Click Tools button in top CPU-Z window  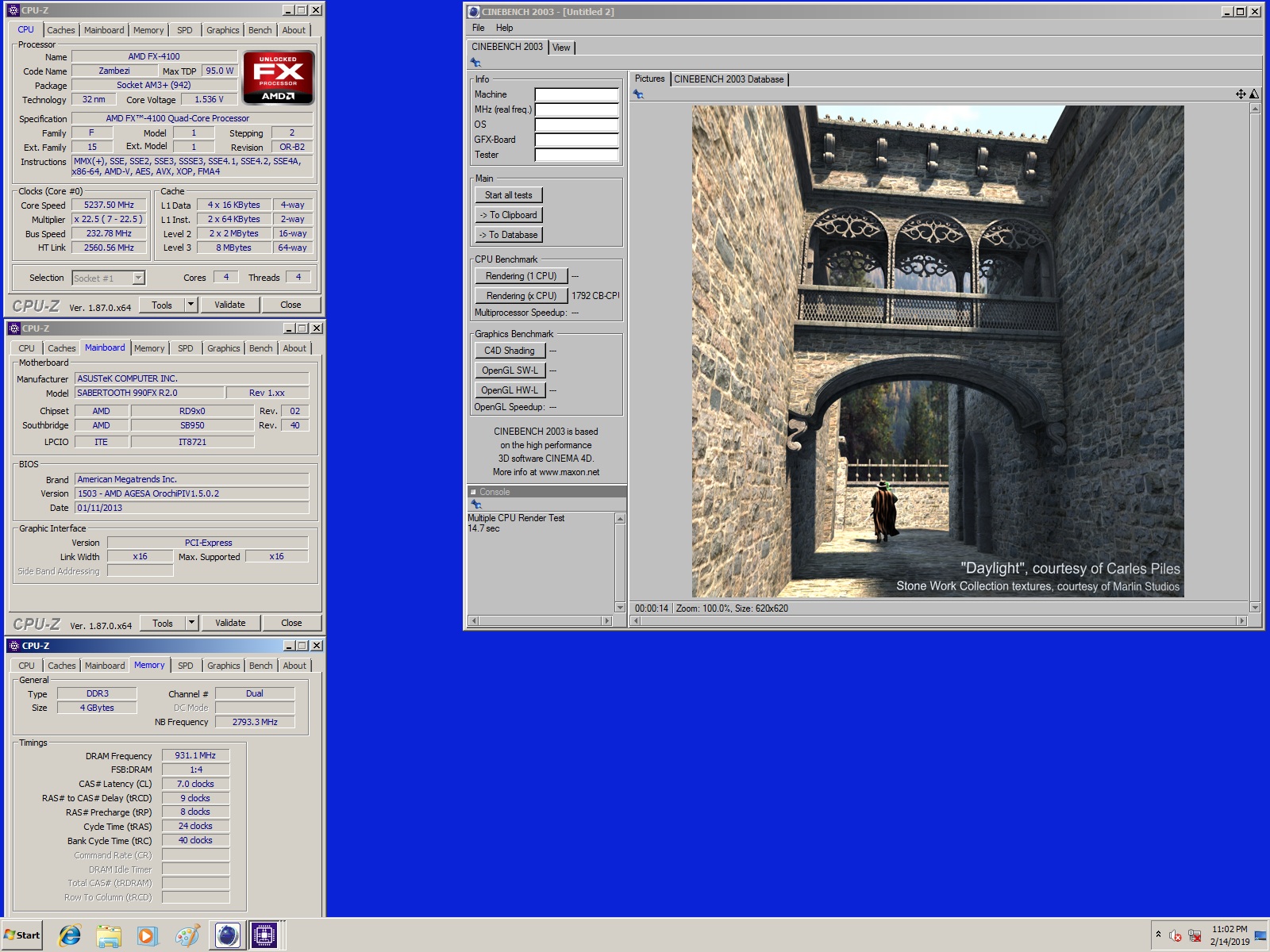click(162, 305)
